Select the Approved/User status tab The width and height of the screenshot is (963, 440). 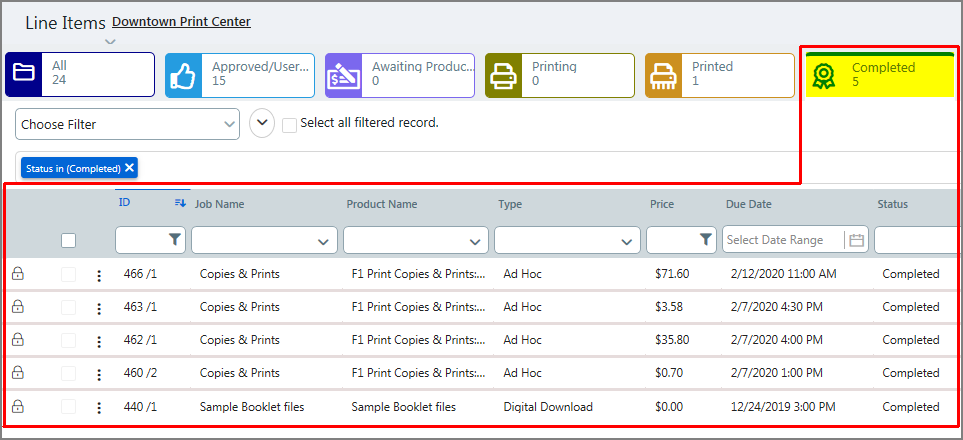click(x=239, y=75)
